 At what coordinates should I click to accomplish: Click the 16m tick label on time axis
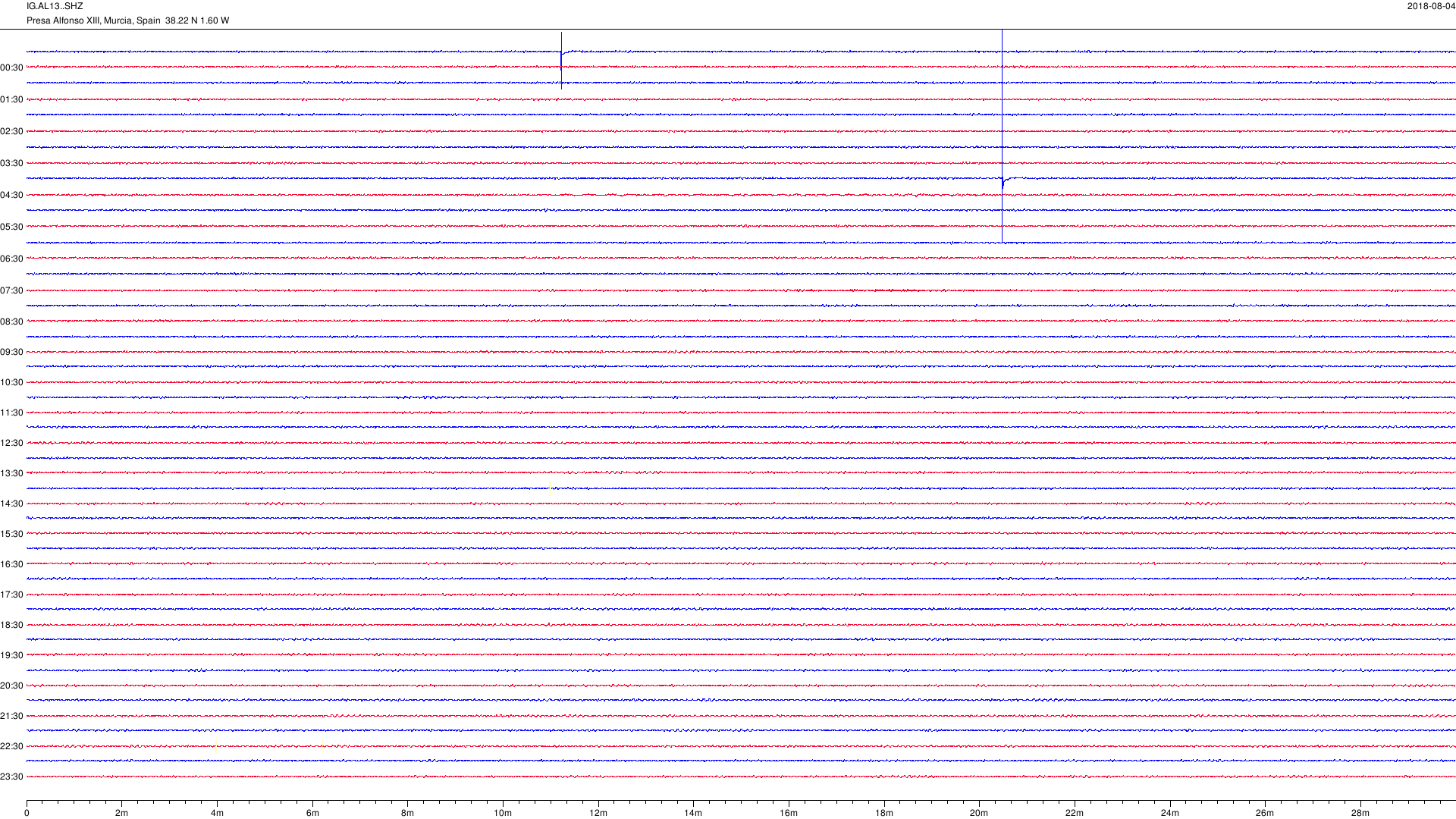(x=789, y=813)
